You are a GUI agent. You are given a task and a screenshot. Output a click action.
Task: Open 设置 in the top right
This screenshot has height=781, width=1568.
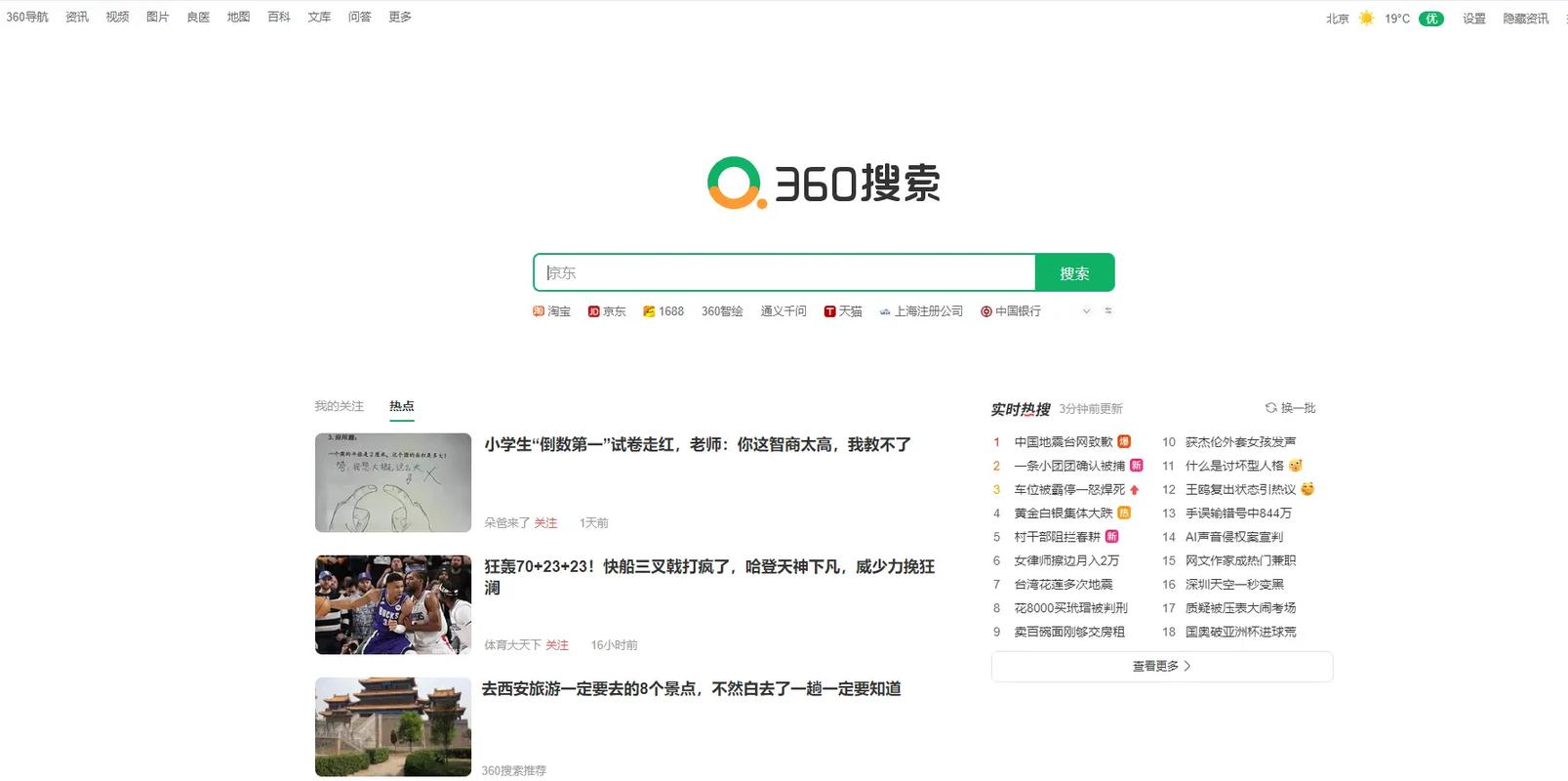tap(1473, 18)
